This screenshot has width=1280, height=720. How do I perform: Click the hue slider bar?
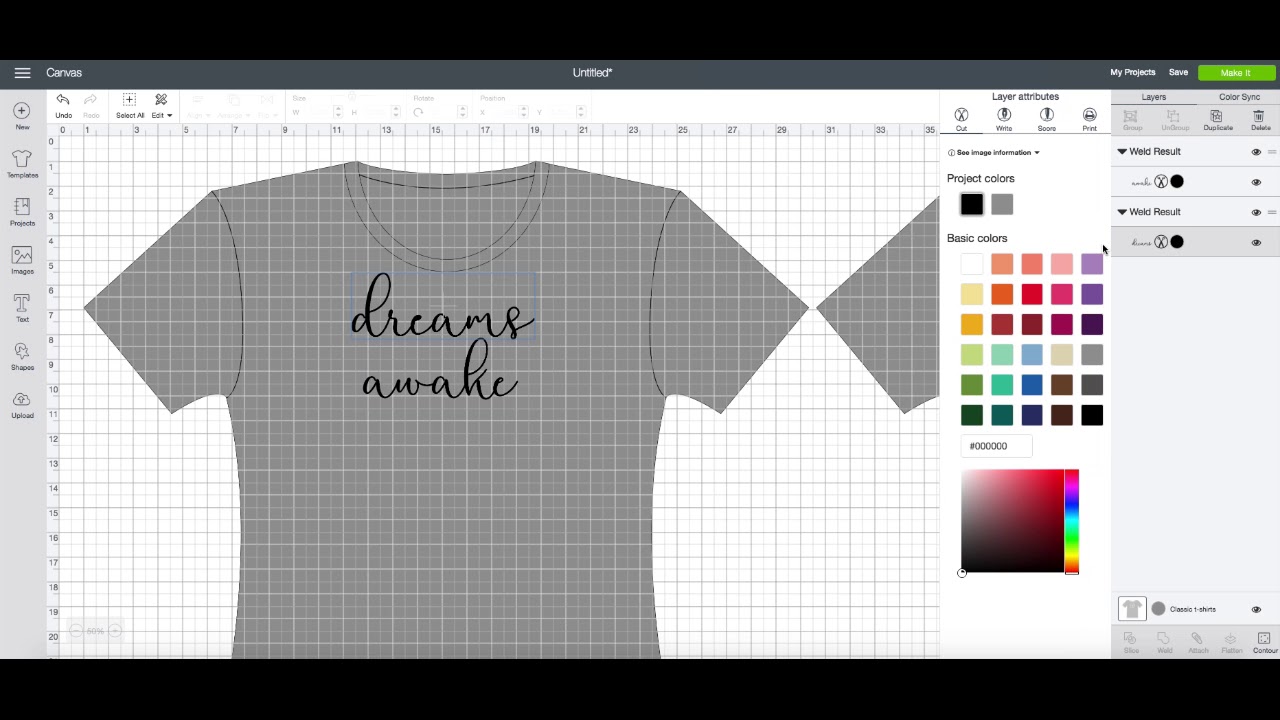click(x=1071, y=521)
